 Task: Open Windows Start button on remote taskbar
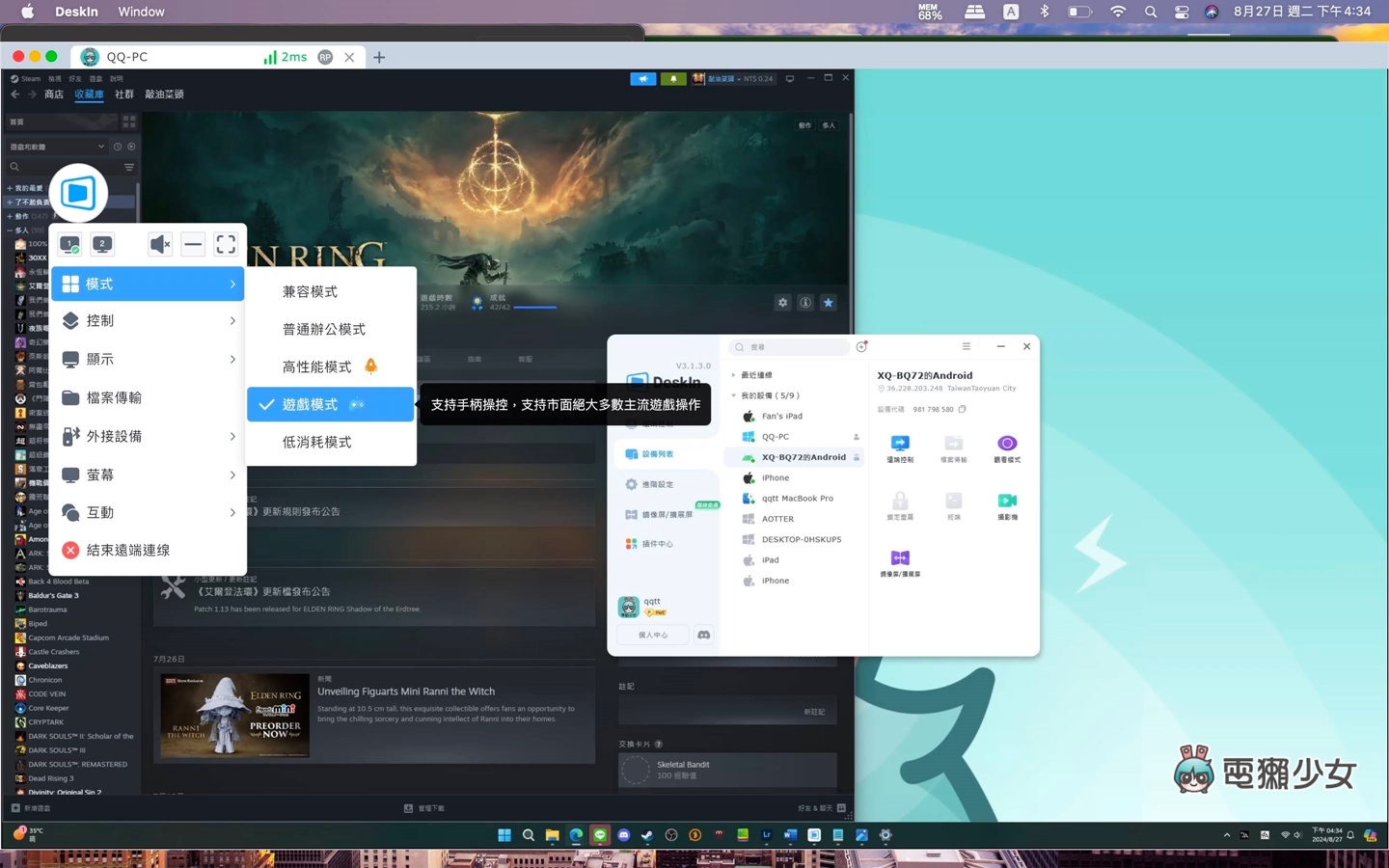coord(504,835)
